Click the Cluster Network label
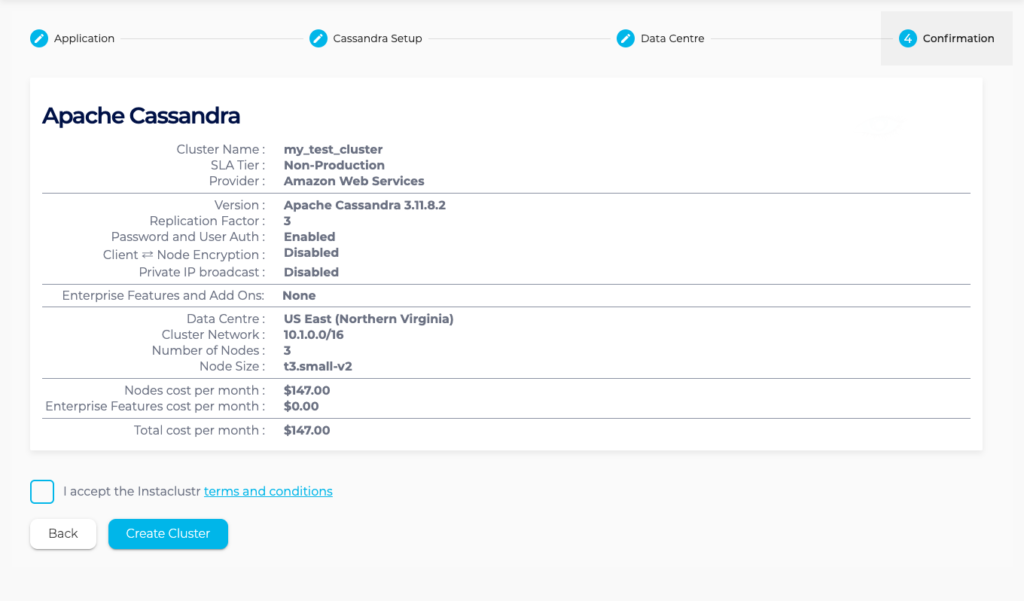The height and width of the screenshot is (601, 1024). (214, 334)
